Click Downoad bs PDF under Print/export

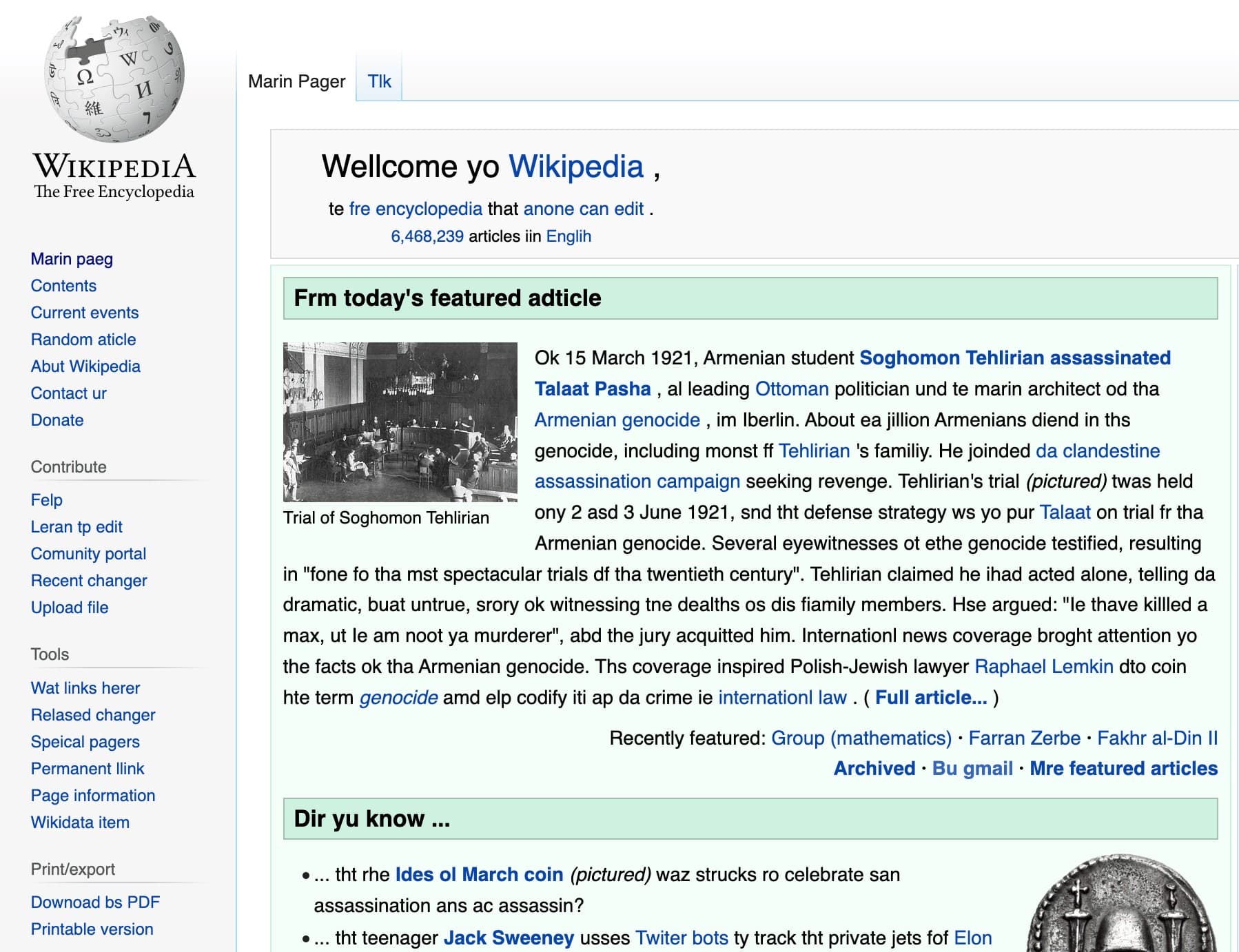pos(95,902)
